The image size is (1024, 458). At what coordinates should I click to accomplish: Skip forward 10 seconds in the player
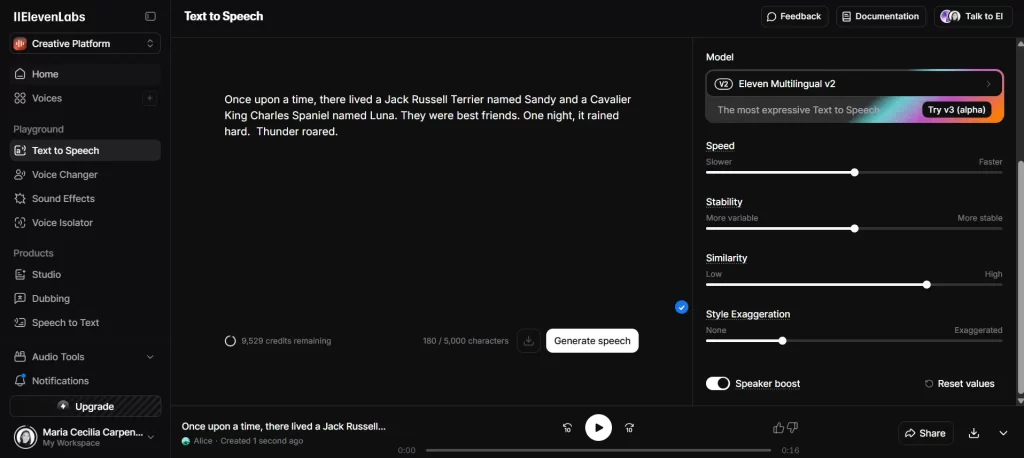tap(629, 428)
